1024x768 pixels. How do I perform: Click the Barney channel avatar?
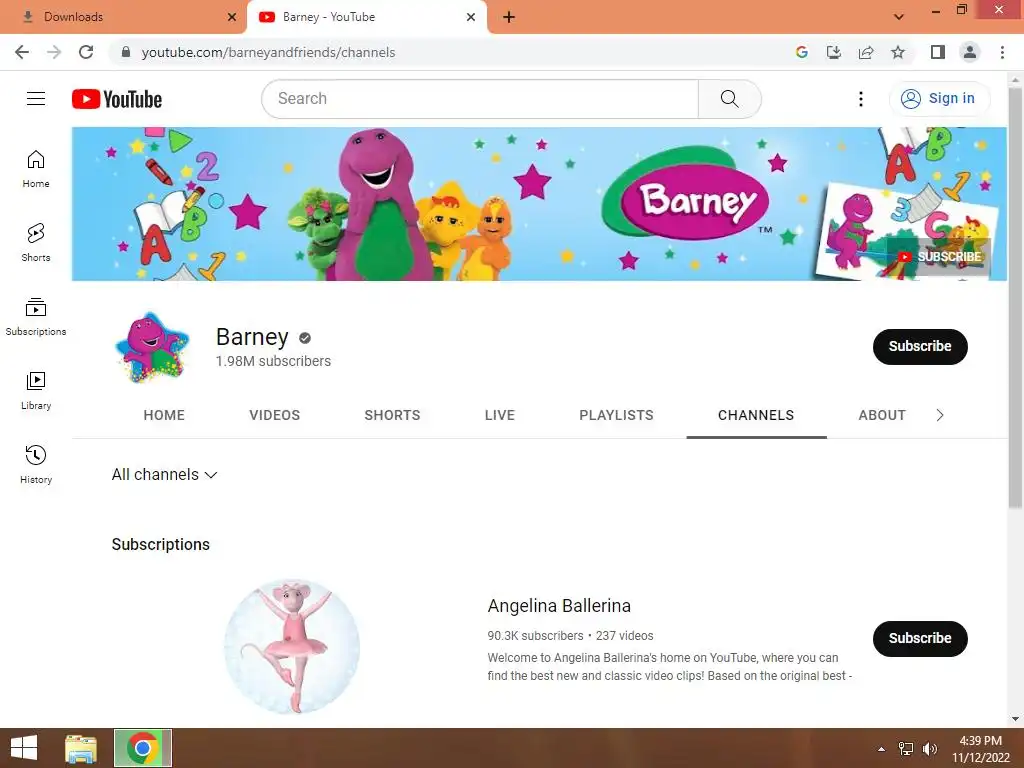[152, 347]
